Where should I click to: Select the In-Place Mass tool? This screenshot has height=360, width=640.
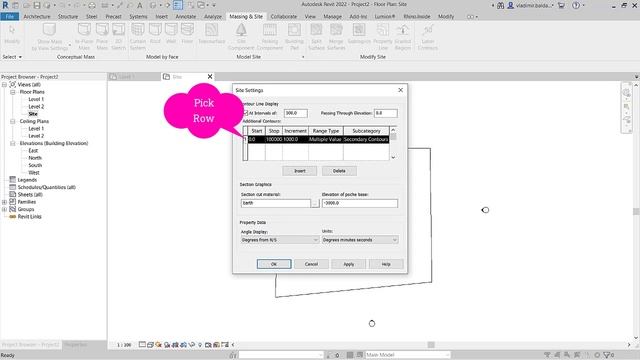pos(84,37)
